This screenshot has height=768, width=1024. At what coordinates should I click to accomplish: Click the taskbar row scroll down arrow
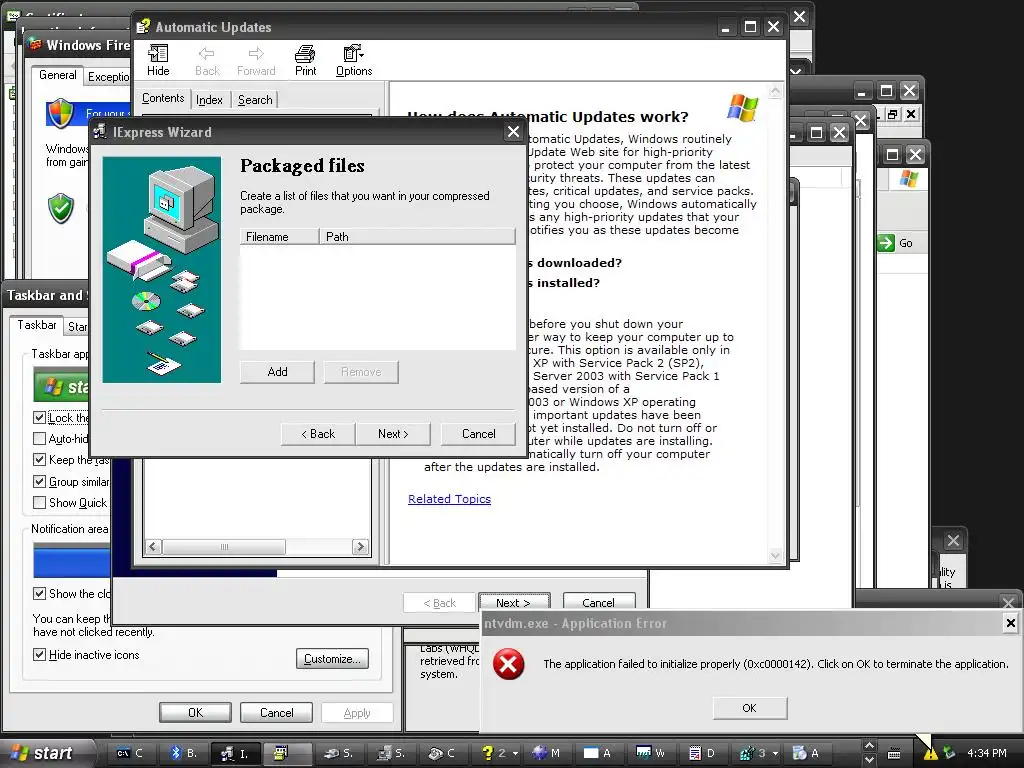pyautogui.click(x=869, y=760)
